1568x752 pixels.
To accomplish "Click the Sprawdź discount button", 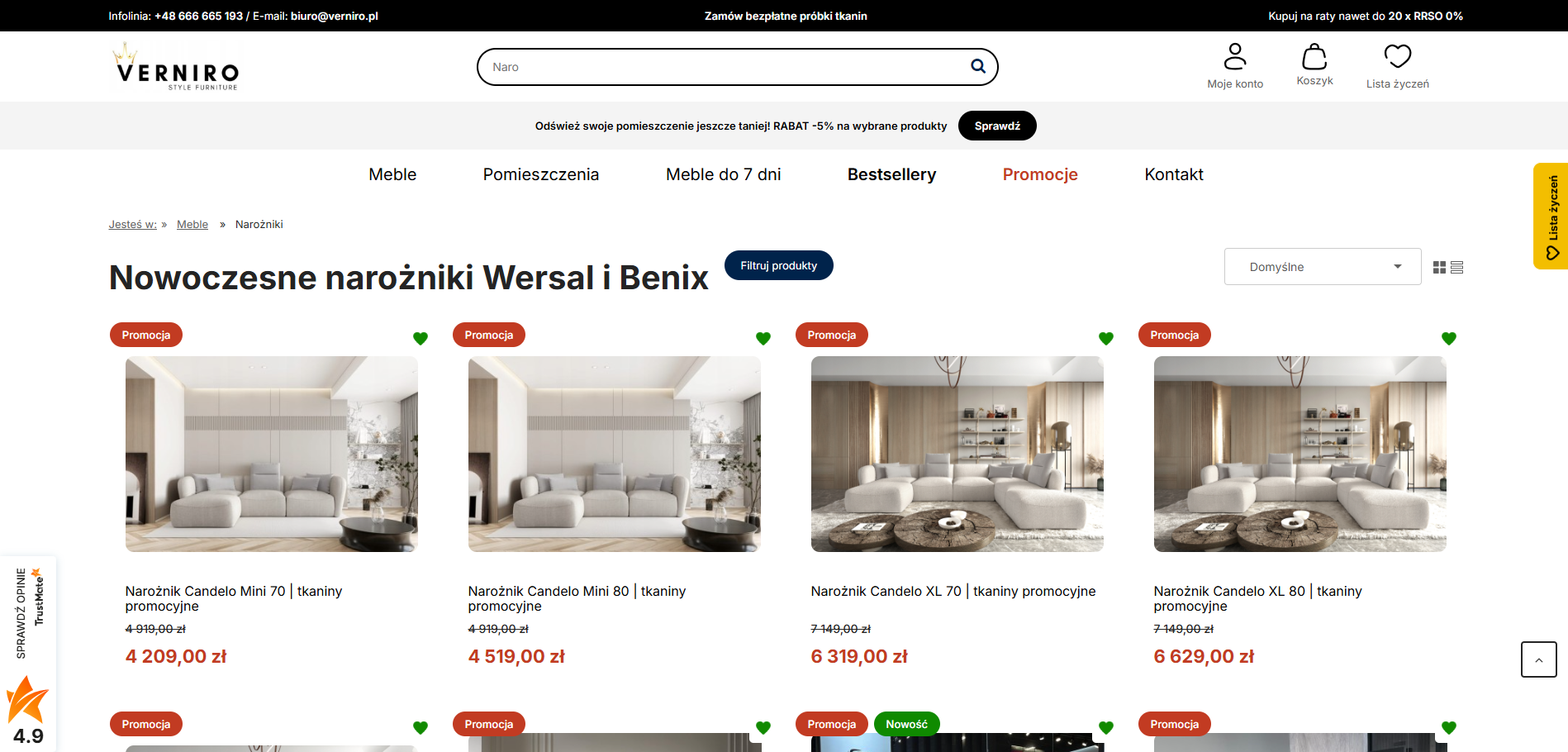I will [997, 126].
